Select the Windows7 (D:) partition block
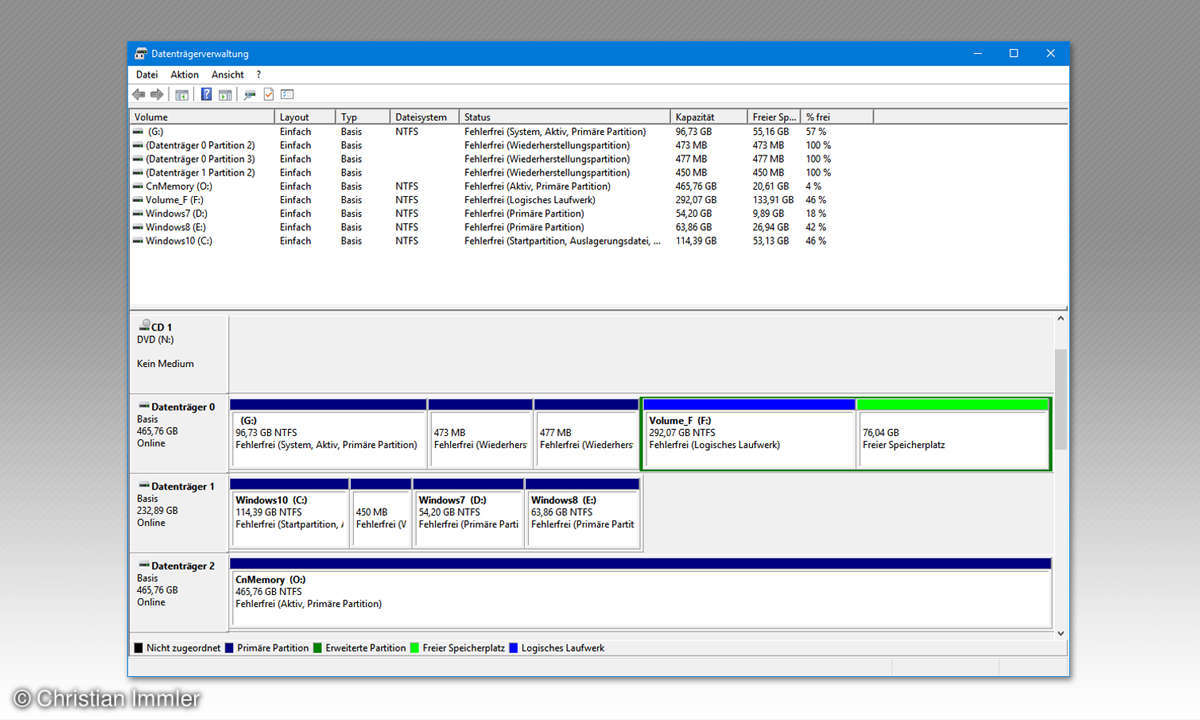This screenshot has width=1200, height=720. pyautogui.click(x=469, y=513)
